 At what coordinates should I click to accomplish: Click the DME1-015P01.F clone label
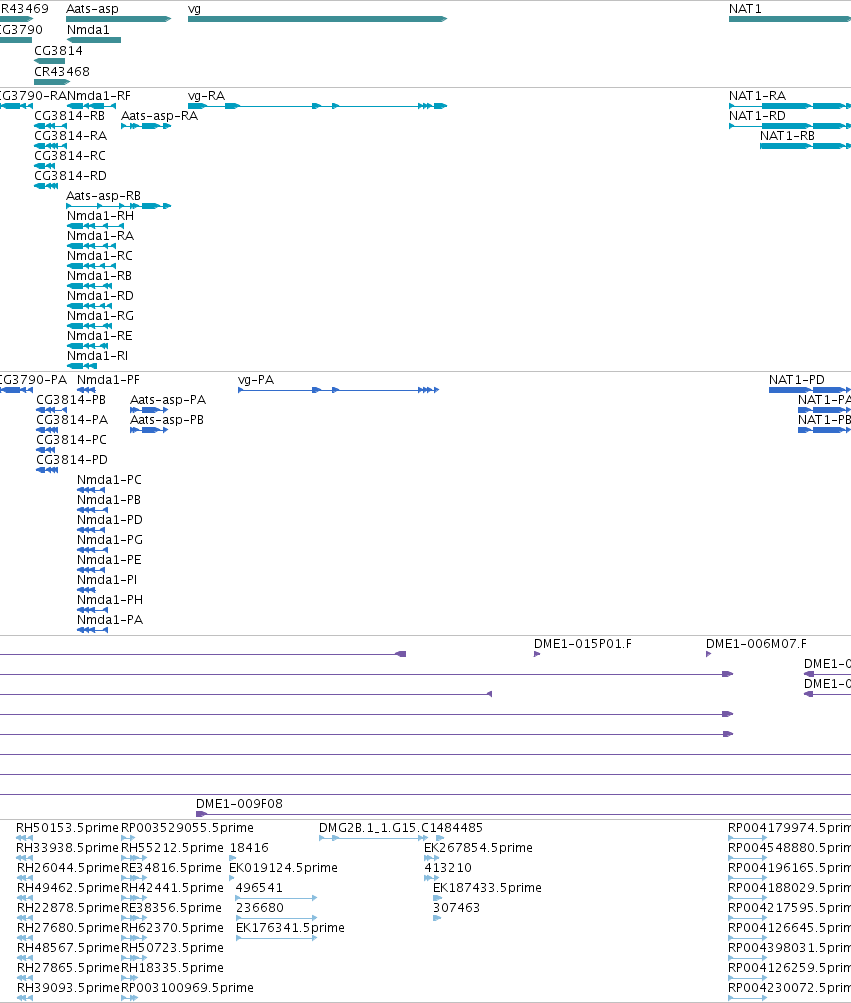coord(583,644)
